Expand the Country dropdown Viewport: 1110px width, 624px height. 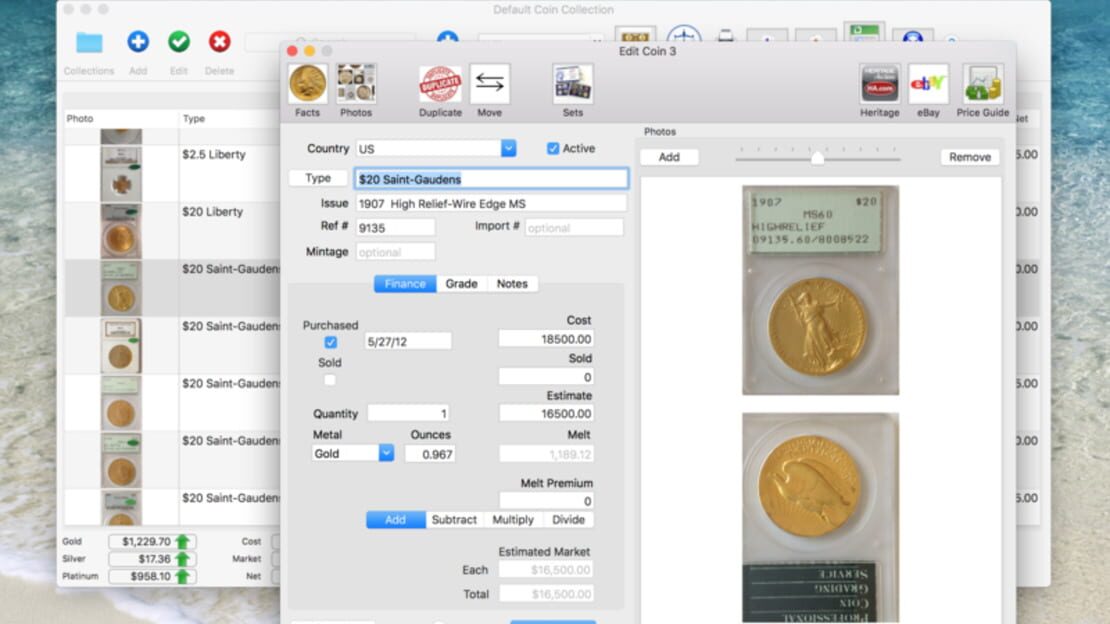pos(508,149)
